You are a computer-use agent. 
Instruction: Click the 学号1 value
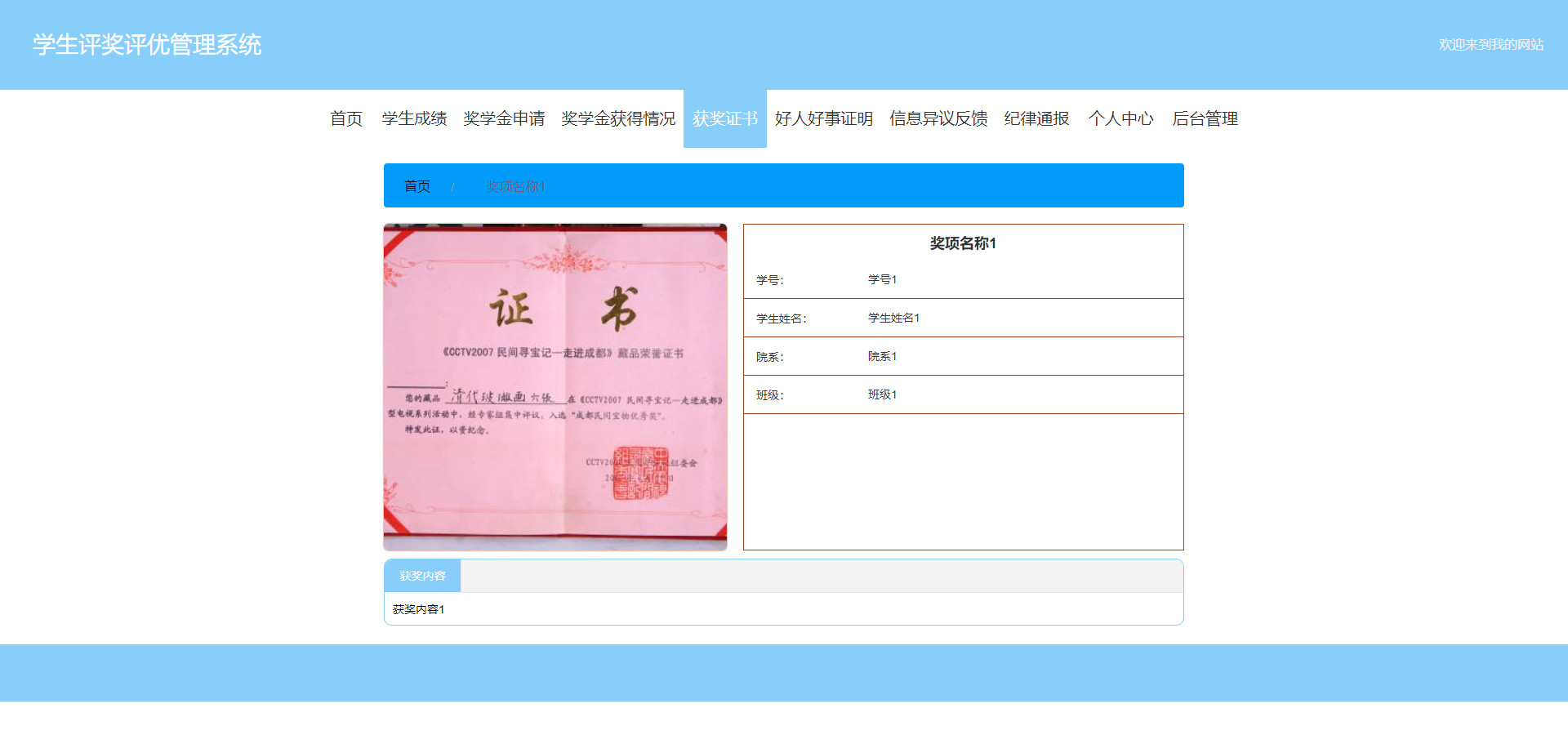pyautogui.click(x=882, y=279)
